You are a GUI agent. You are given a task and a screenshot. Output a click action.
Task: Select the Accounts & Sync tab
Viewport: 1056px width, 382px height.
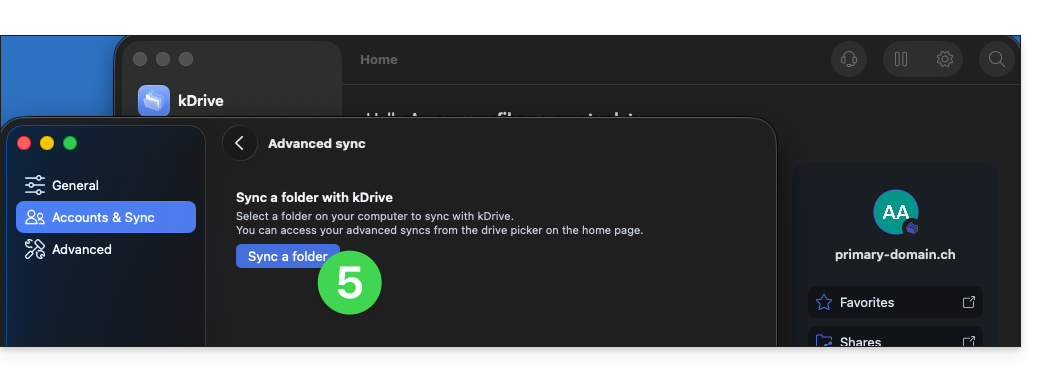pos(106,217)
